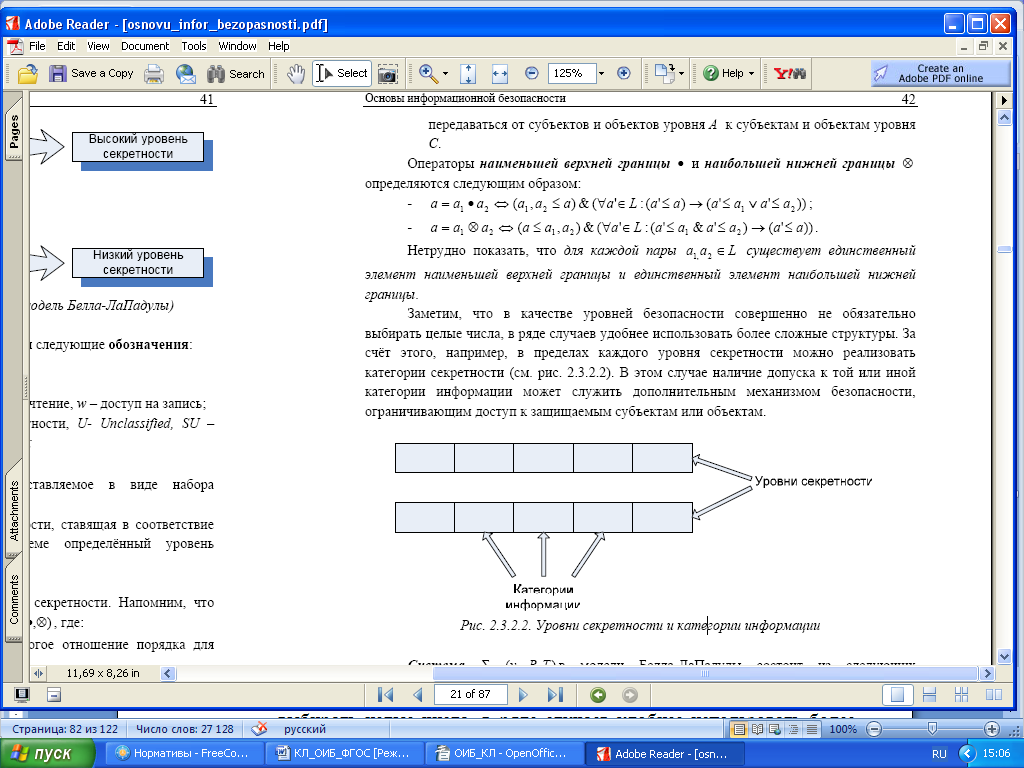Screen dimensions: 1024x768
Task: Click the Word spell-check status icon
Action: coord(259,729)
